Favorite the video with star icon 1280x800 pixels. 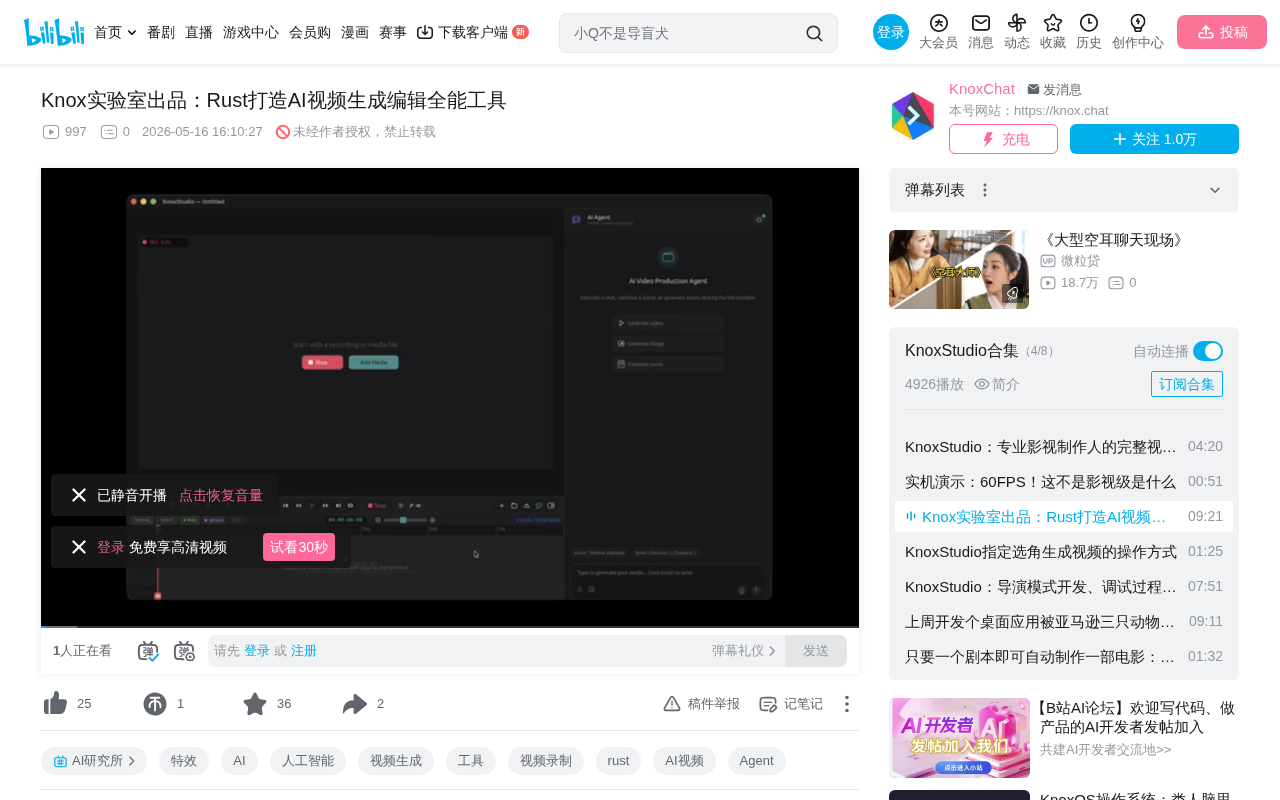tap(255, 704)
